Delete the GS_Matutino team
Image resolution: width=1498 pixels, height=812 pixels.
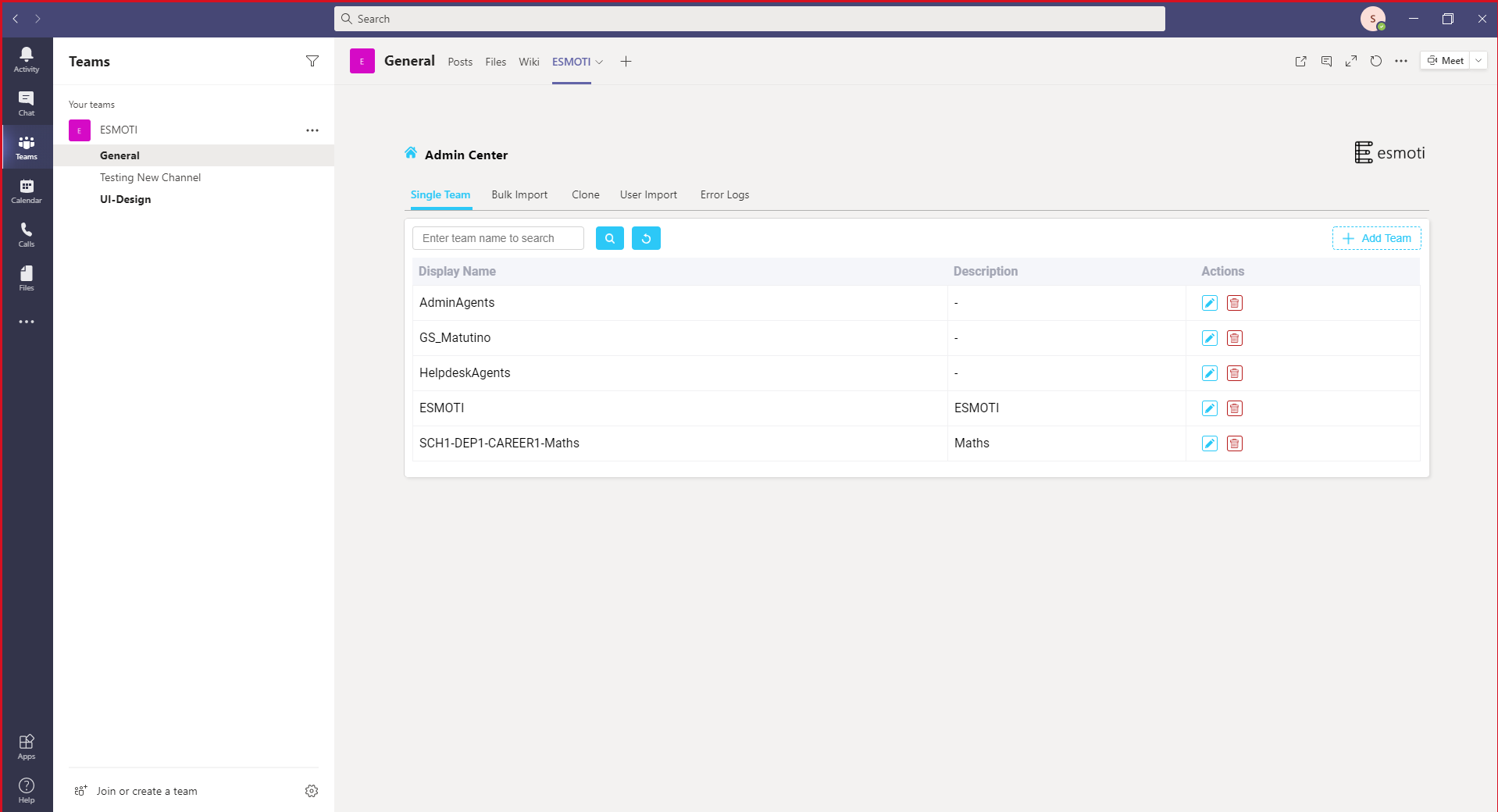[1235, 338]
